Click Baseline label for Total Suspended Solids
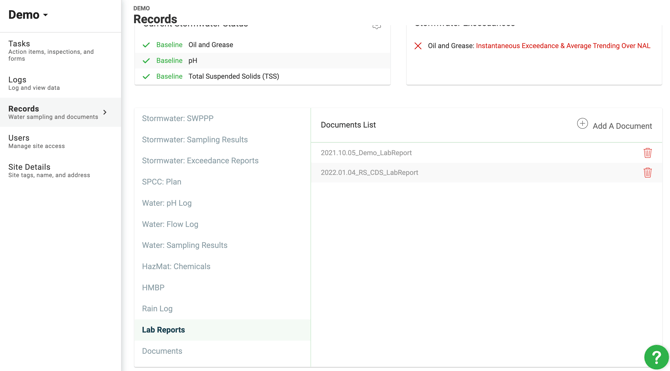Viewport: 670px width, 371px height. click(x=169, y=77)
